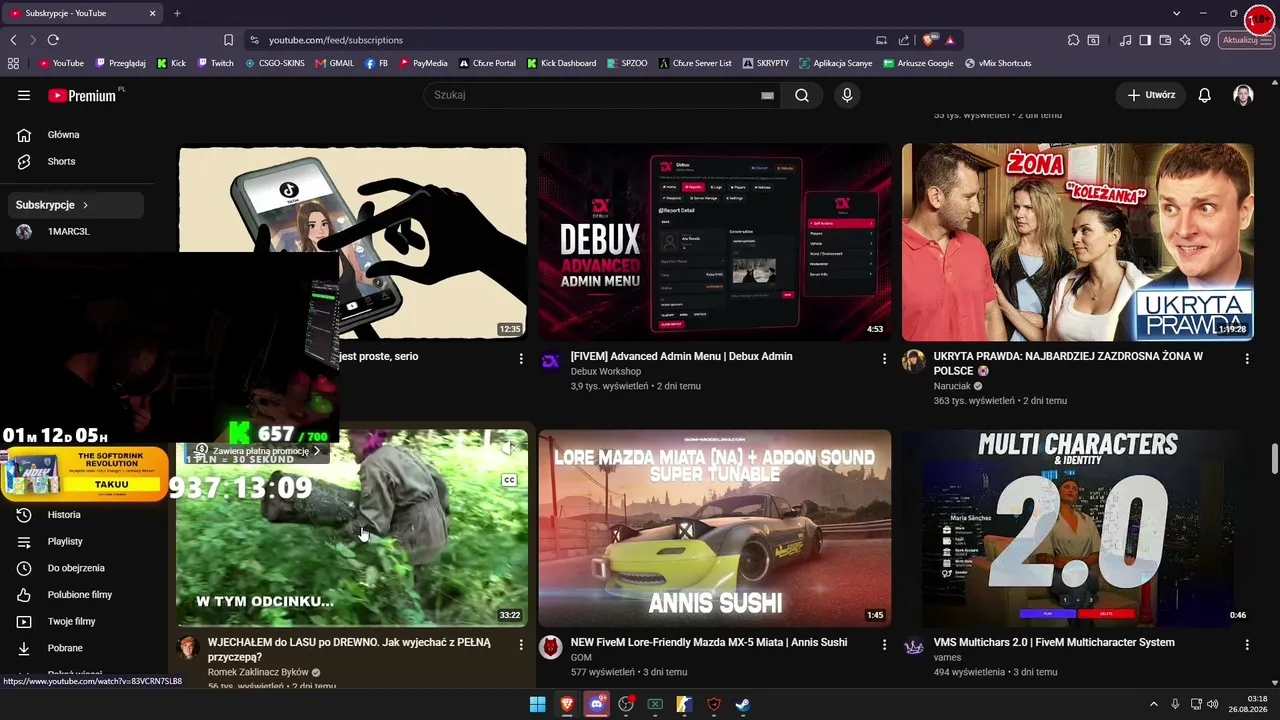Open Główna in the sidebar
This screenshot has width=1280, height=720.
click(63, 135)
